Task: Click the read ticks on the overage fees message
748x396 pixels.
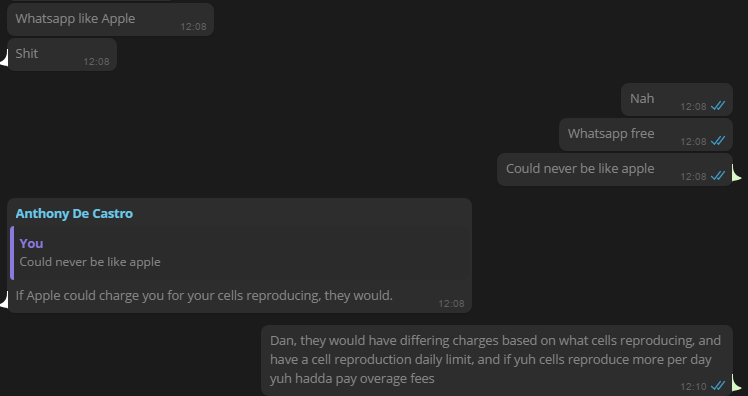Action: (x=718, y=386)
